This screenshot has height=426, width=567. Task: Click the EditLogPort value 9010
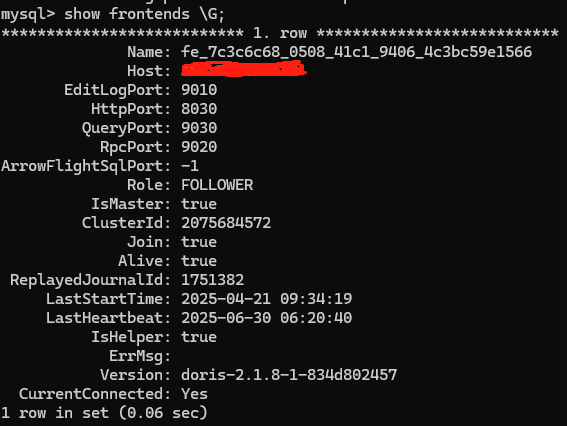[199, 90]
